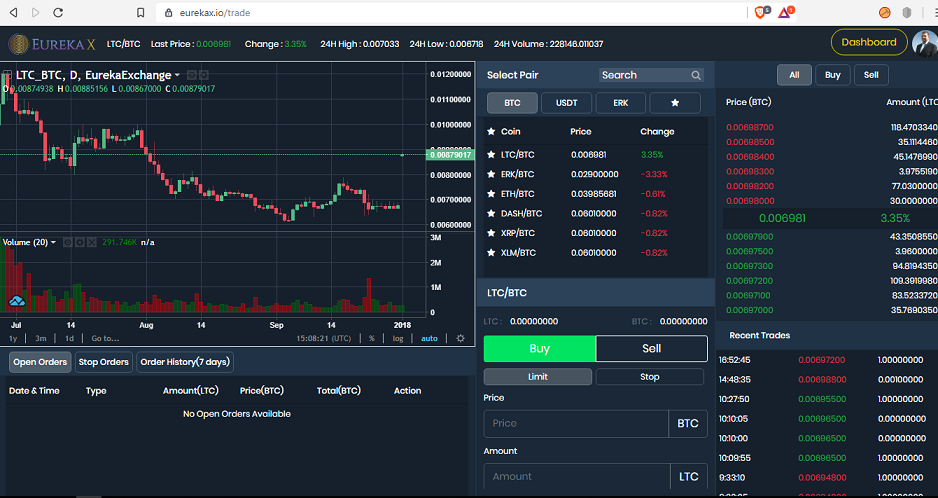
Task: Remove the Volume indicator
Action: 92,242
